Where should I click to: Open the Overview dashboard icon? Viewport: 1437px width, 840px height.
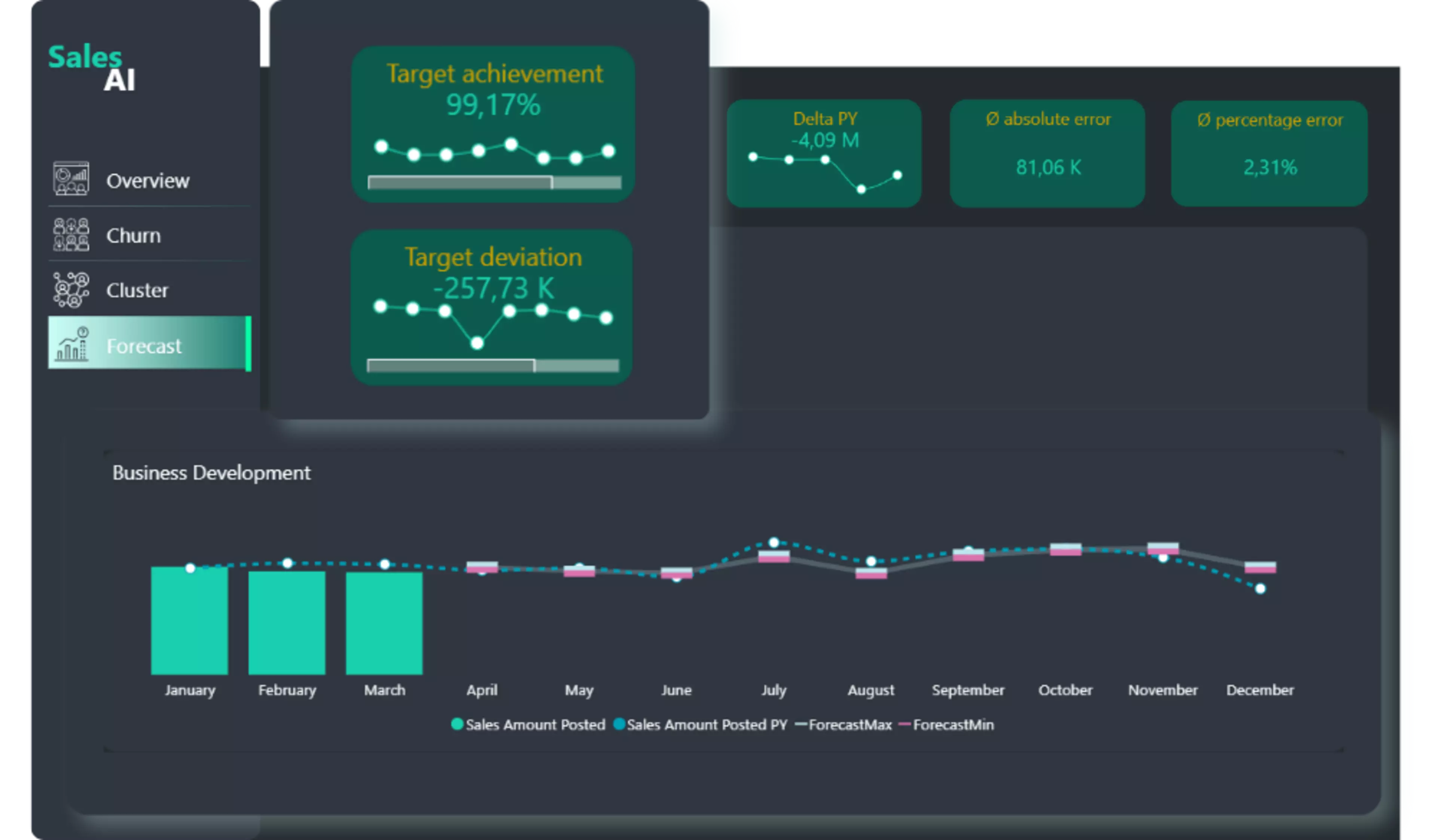[71, 178]
